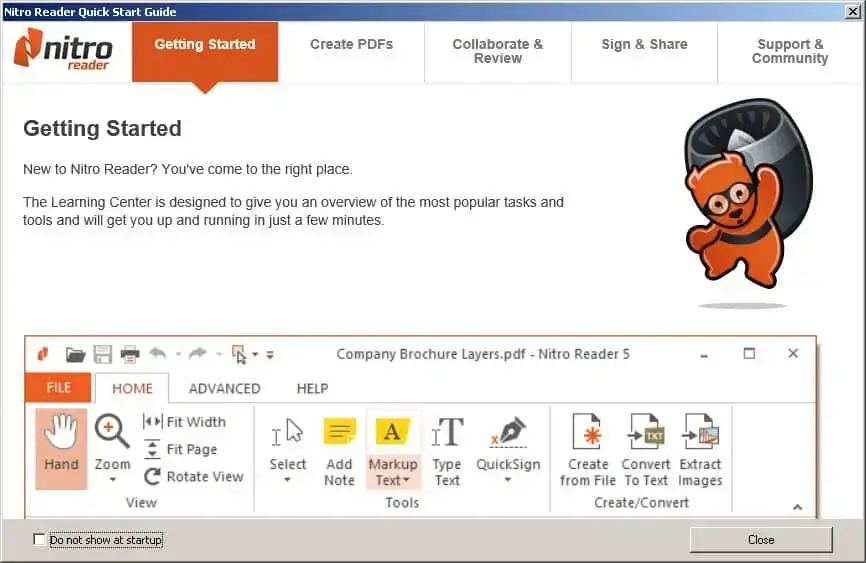Viewport: 866px width, 563px height.
Task: Collapse the ribbon with the chevron arrow
Action: click(x=798, y=507)
